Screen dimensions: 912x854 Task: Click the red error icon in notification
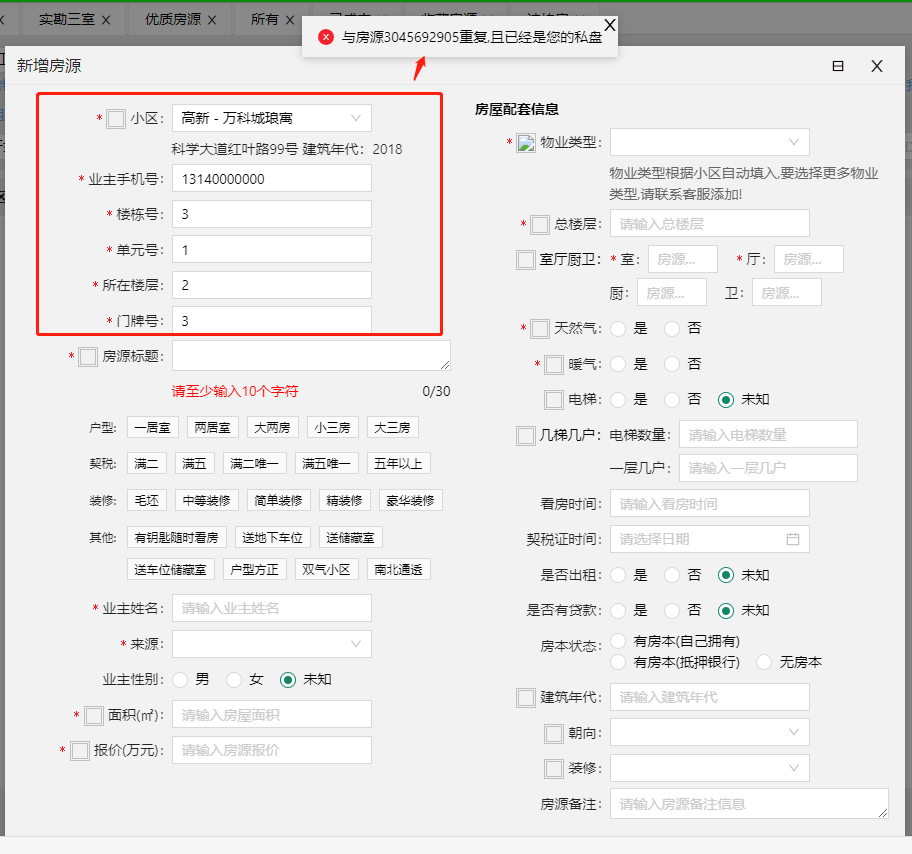pyautogui.click(x=325, y=37)
